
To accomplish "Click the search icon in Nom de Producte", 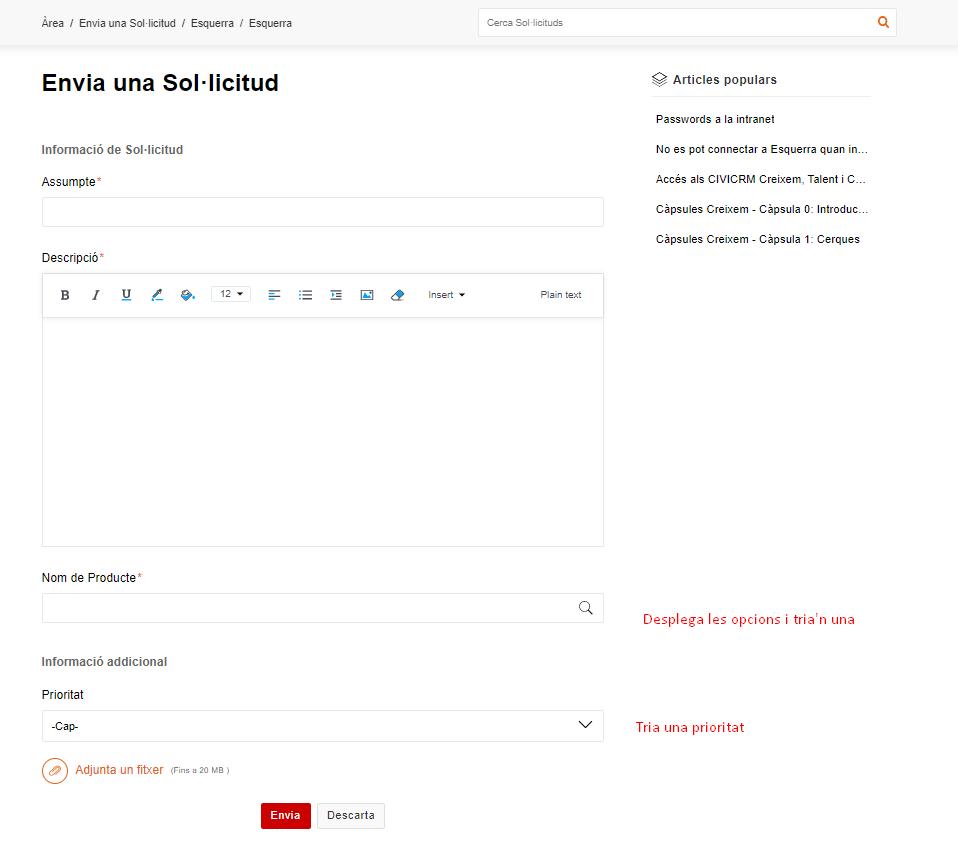I will 586,608.
